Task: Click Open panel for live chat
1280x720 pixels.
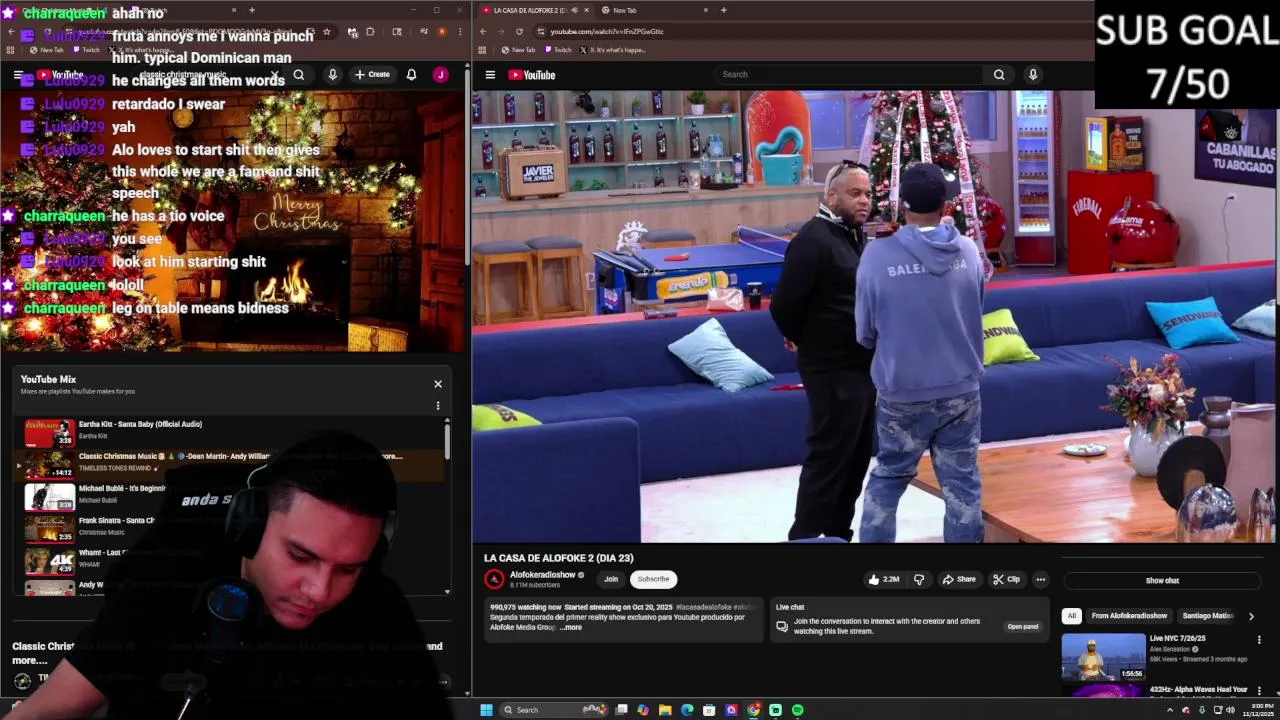Action: click(x=1022, y=627)
